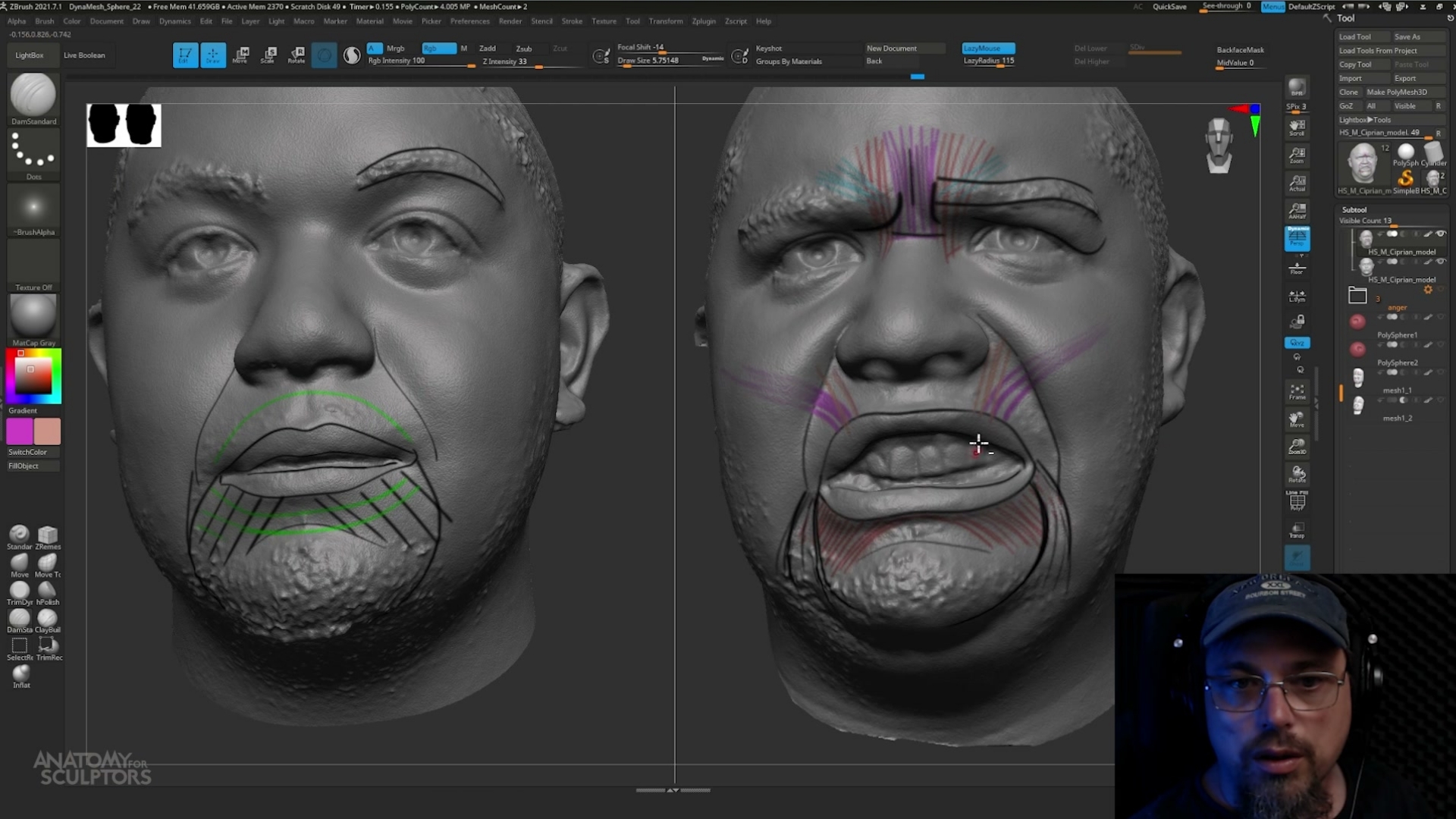Image resolution: width=1456 pixels, height=819 pixels.
Task: Toggle eye visibility of first HS_M_Ciprian_model subtool
Action: (1440, 234)
